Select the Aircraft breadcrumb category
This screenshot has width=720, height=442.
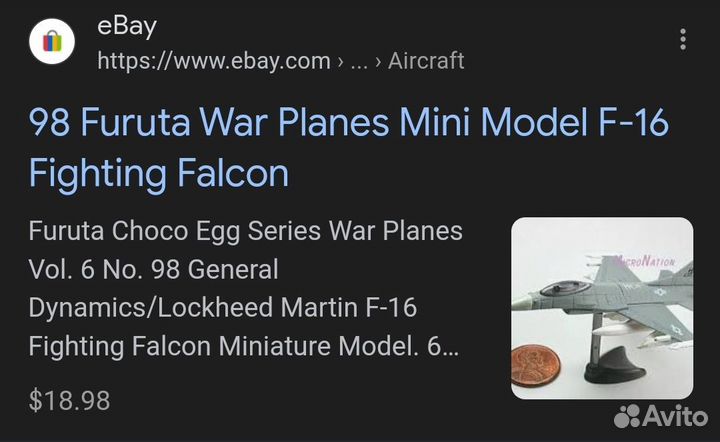(x=426, y=61)
